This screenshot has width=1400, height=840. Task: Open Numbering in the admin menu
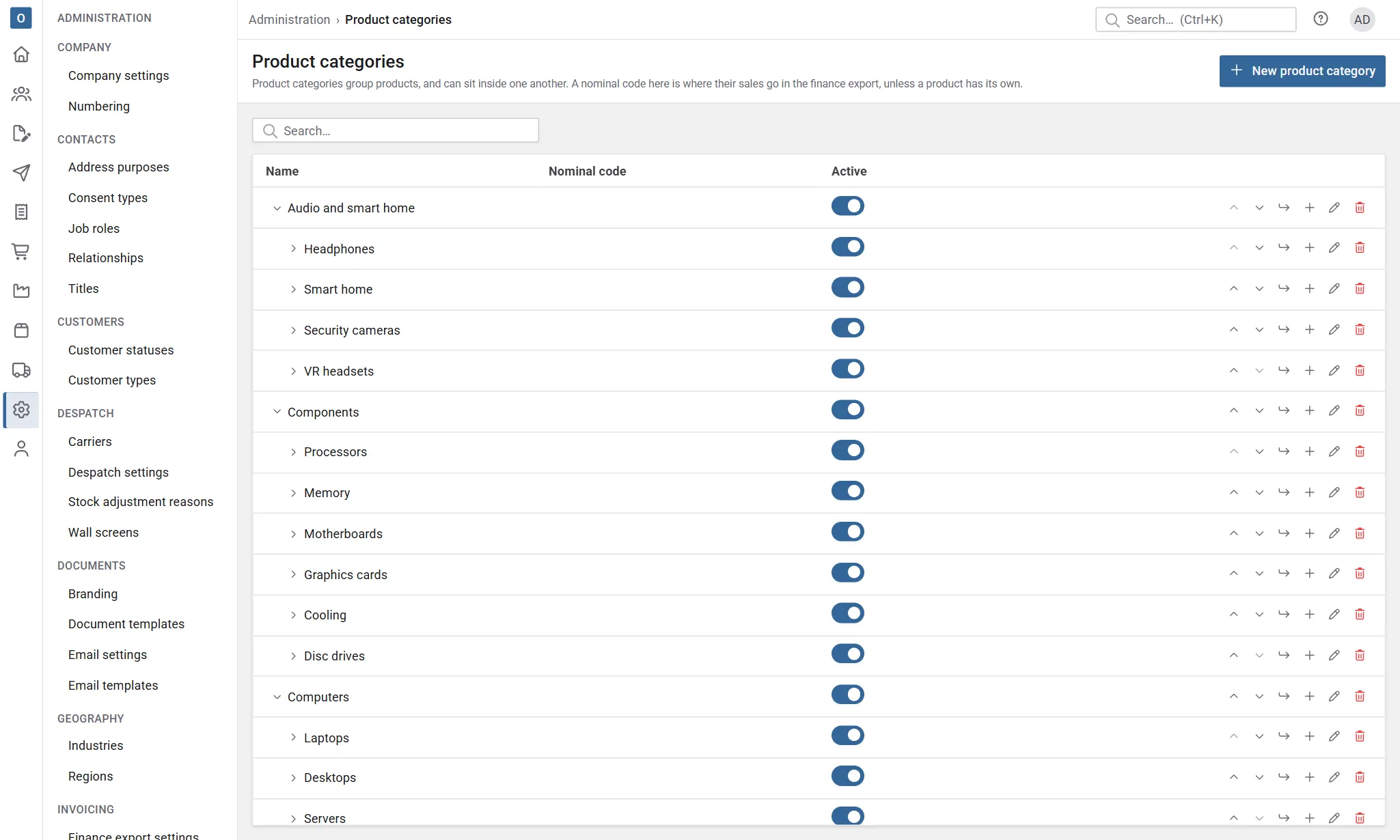[x=99, y=107]
